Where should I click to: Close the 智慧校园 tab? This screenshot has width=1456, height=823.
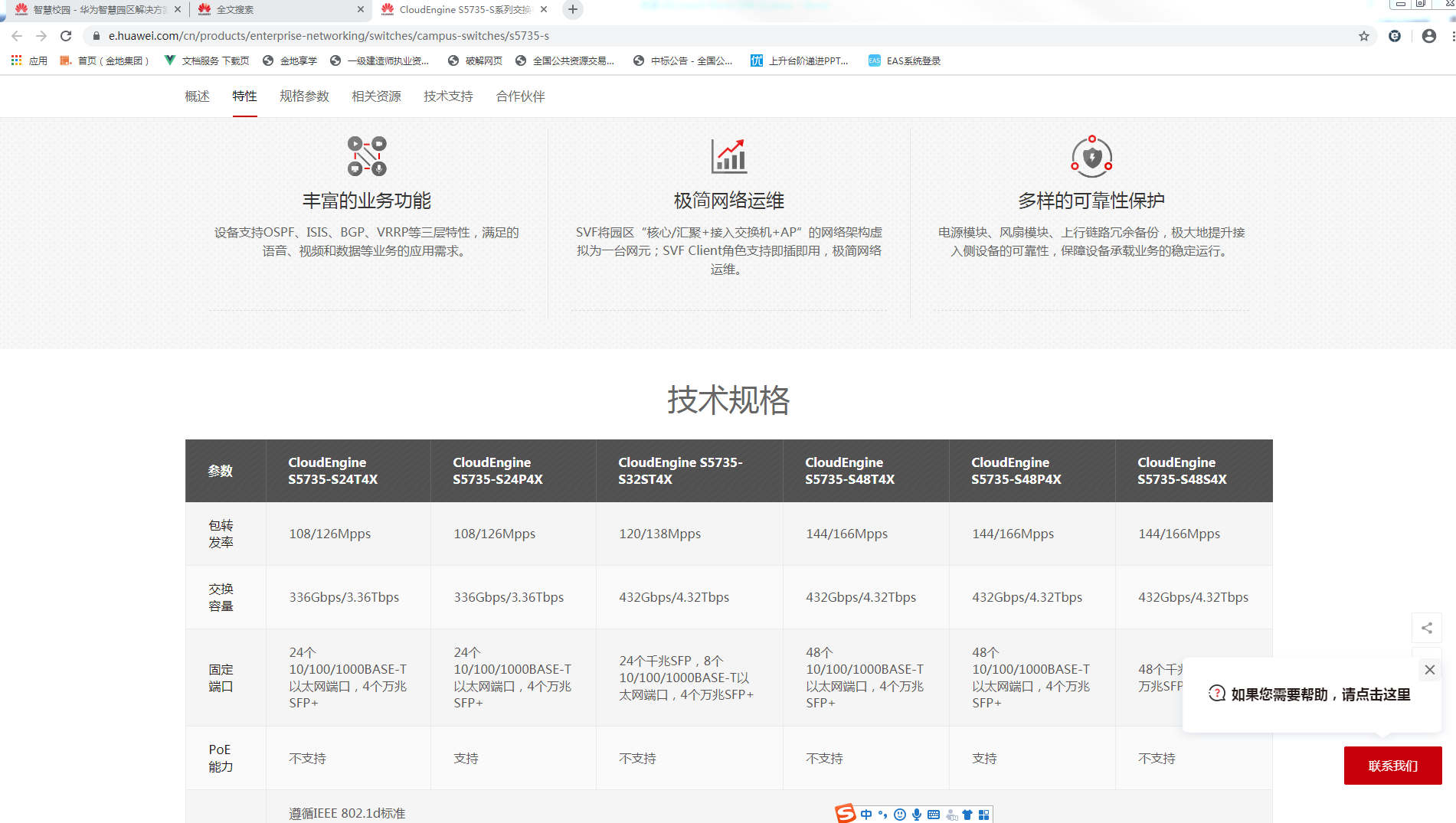(178, 9)
